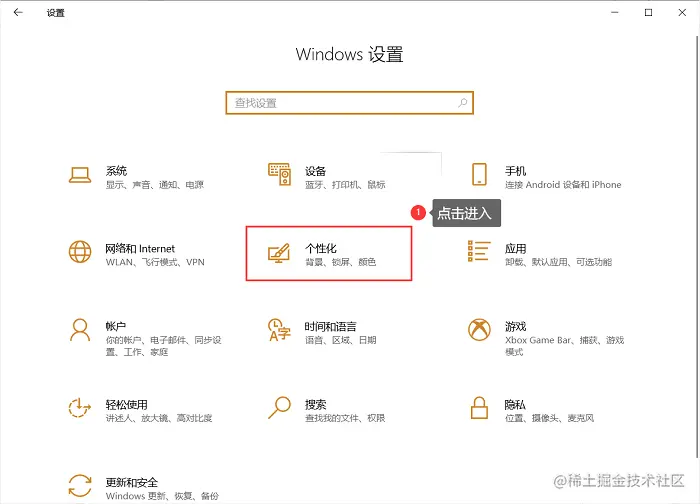The image size is (700, 504).
Task: Open the 设备 keyboard and speaker icon
Action: coord(279,174)
